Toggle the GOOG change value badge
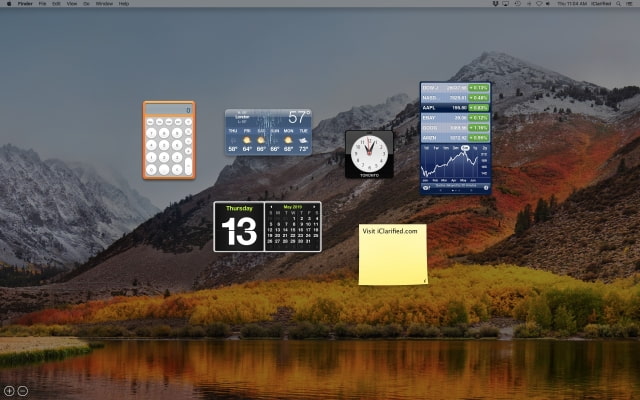Screen dimensions: 640x400 [x=479, y=127]
